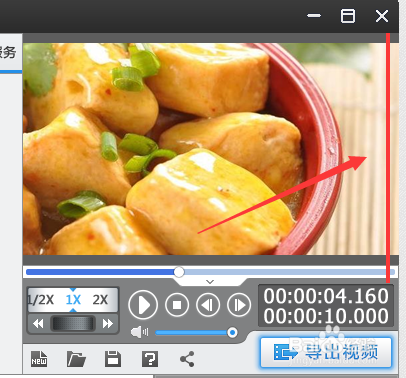Stop the video playback
406x378 pixels.
[x=177, y=305]
